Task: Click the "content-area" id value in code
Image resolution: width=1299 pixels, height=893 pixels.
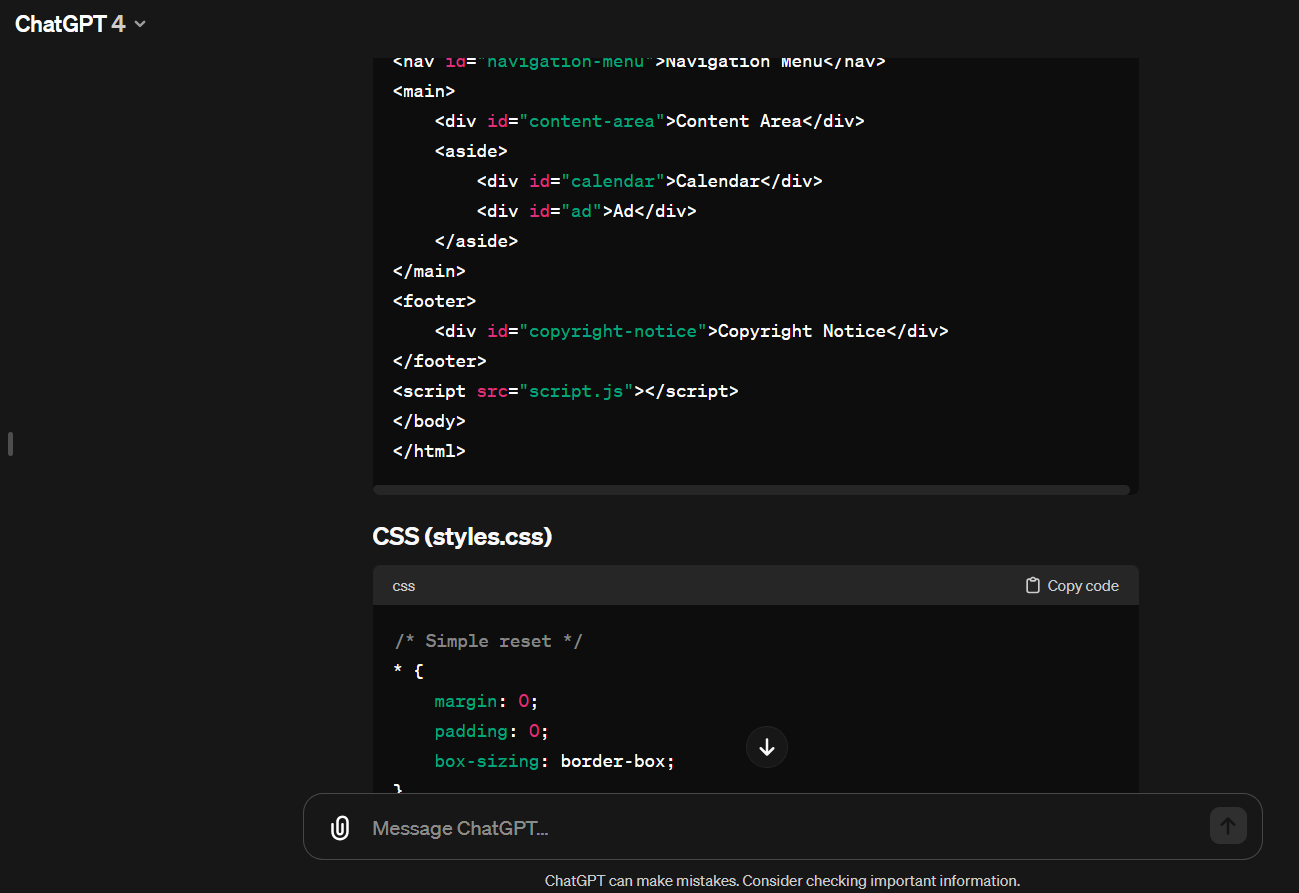Action: [592, 121]
